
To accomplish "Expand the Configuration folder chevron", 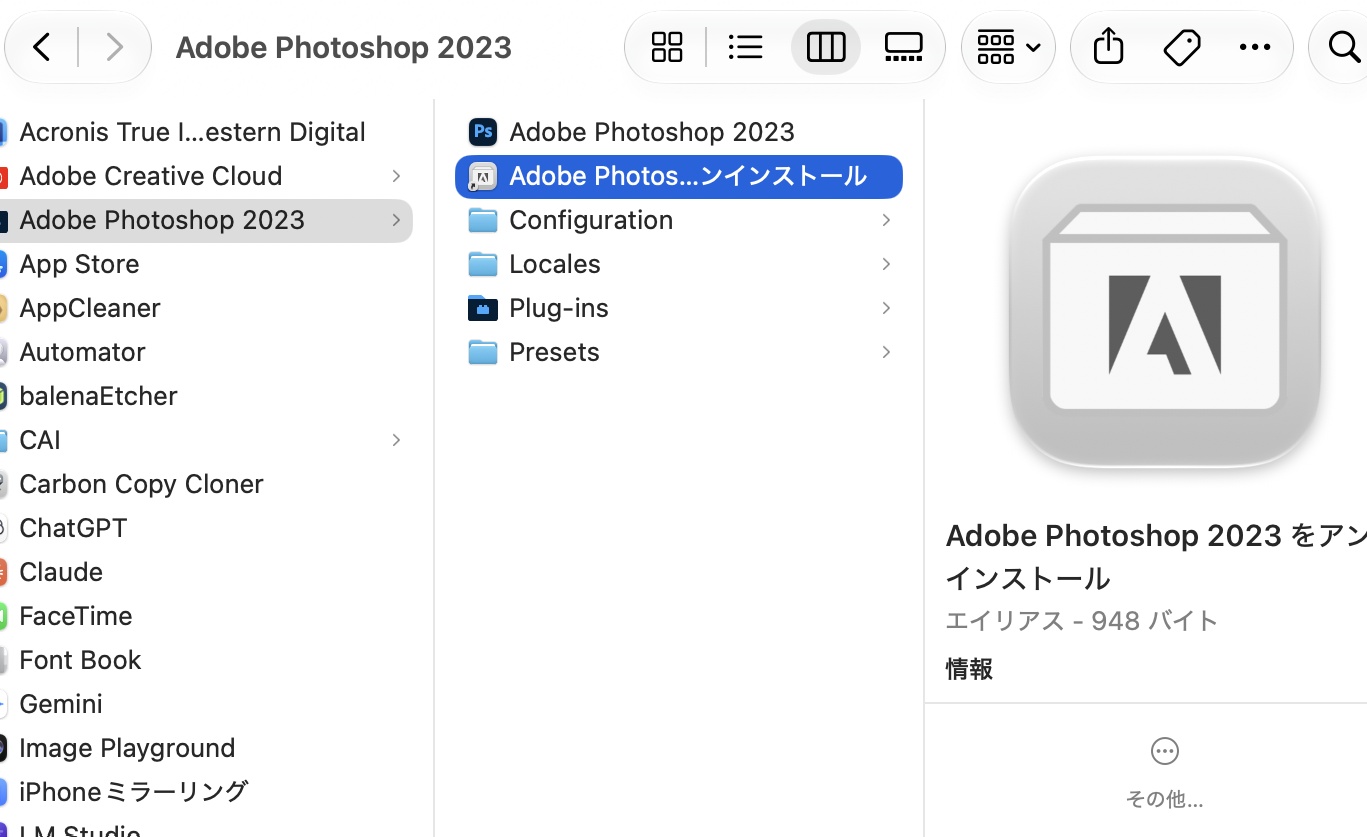I will coord(886,220).
